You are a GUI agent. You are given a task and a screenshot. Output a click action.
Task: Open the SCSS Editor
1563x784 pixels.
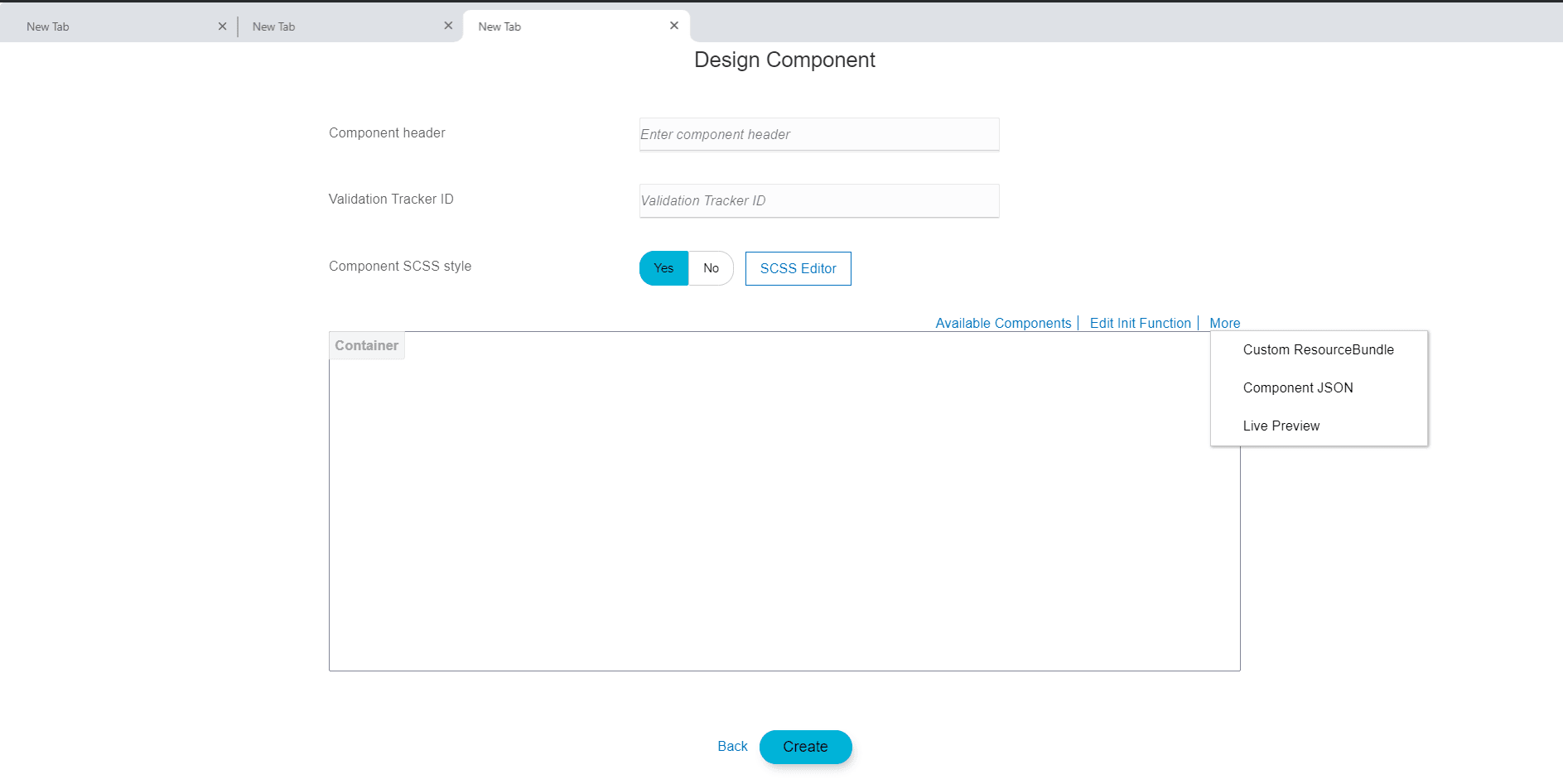(798, 268)
